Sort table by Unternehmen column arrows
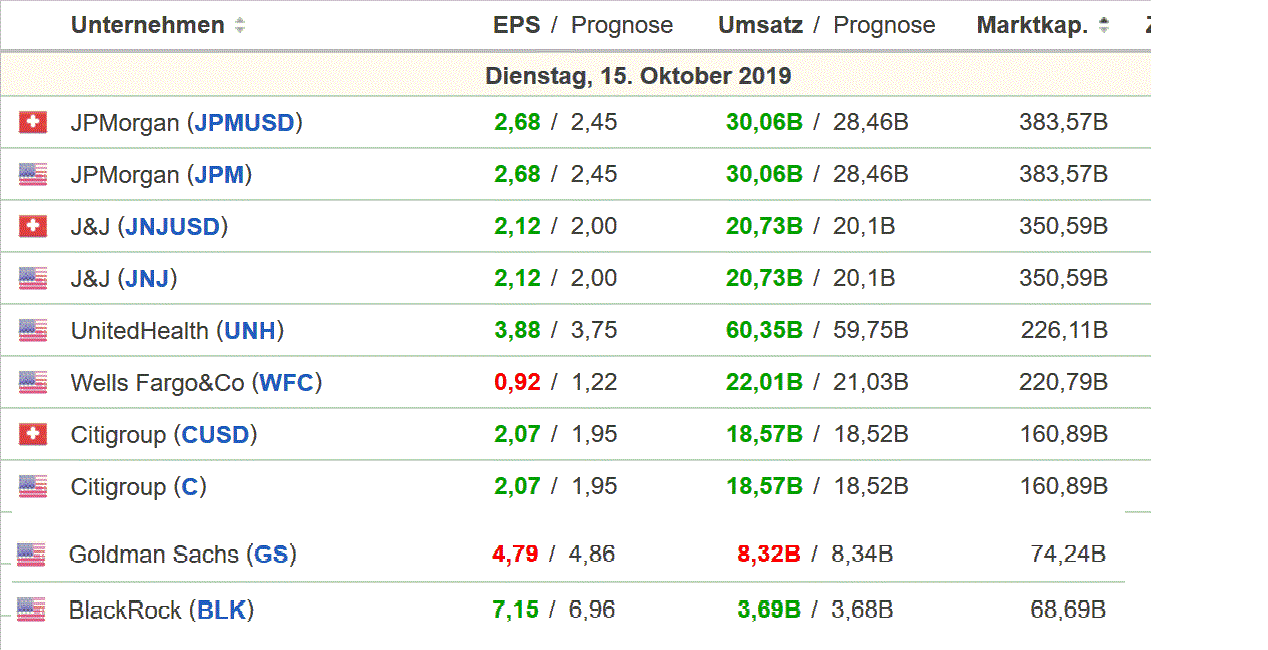 point(240,26)
